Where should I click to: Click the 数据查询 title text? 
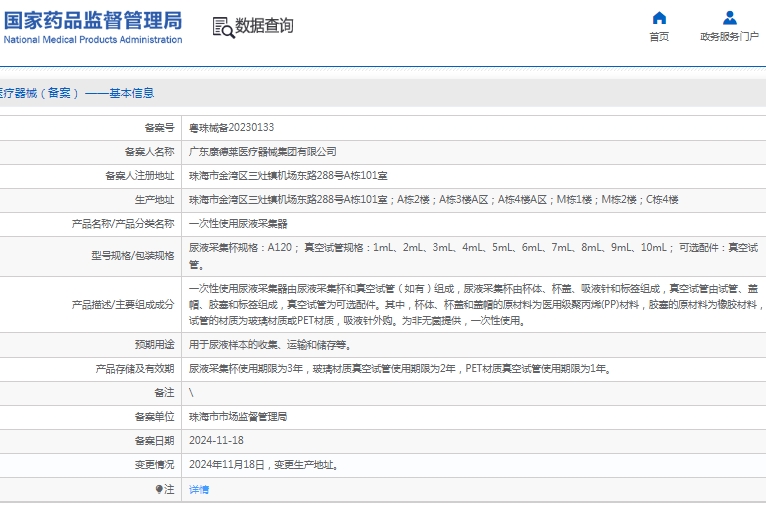[x=264, y=26]
